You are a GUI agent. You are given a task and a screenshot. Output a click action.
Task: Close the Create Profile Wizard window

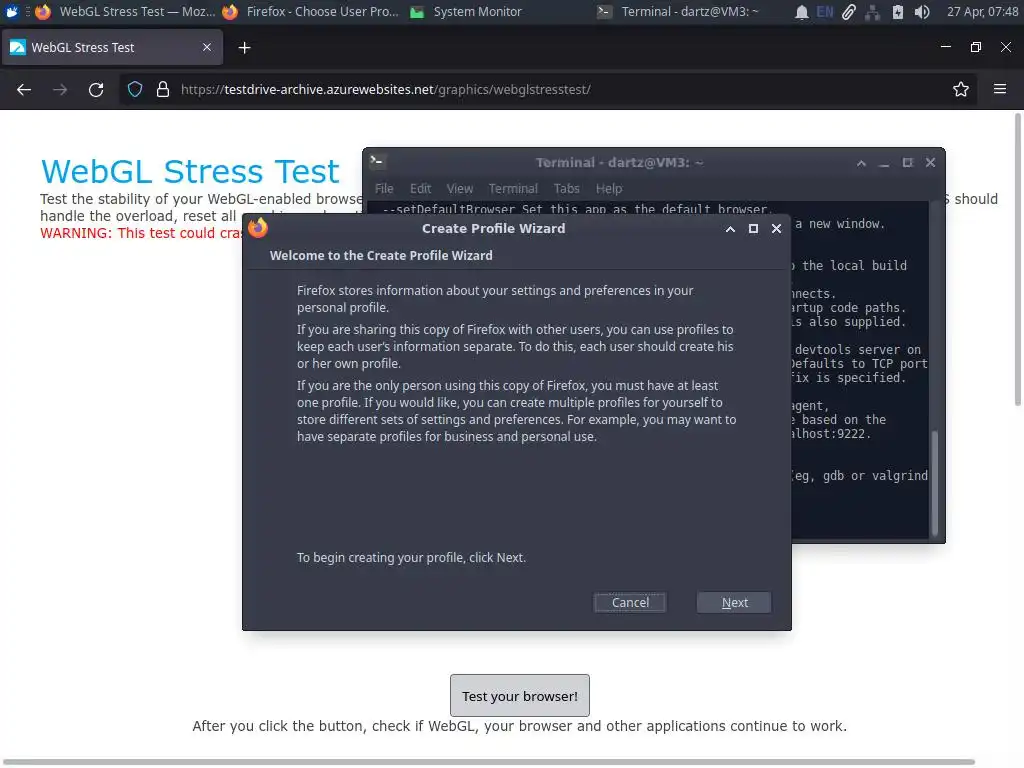click(x=776, y=229)
